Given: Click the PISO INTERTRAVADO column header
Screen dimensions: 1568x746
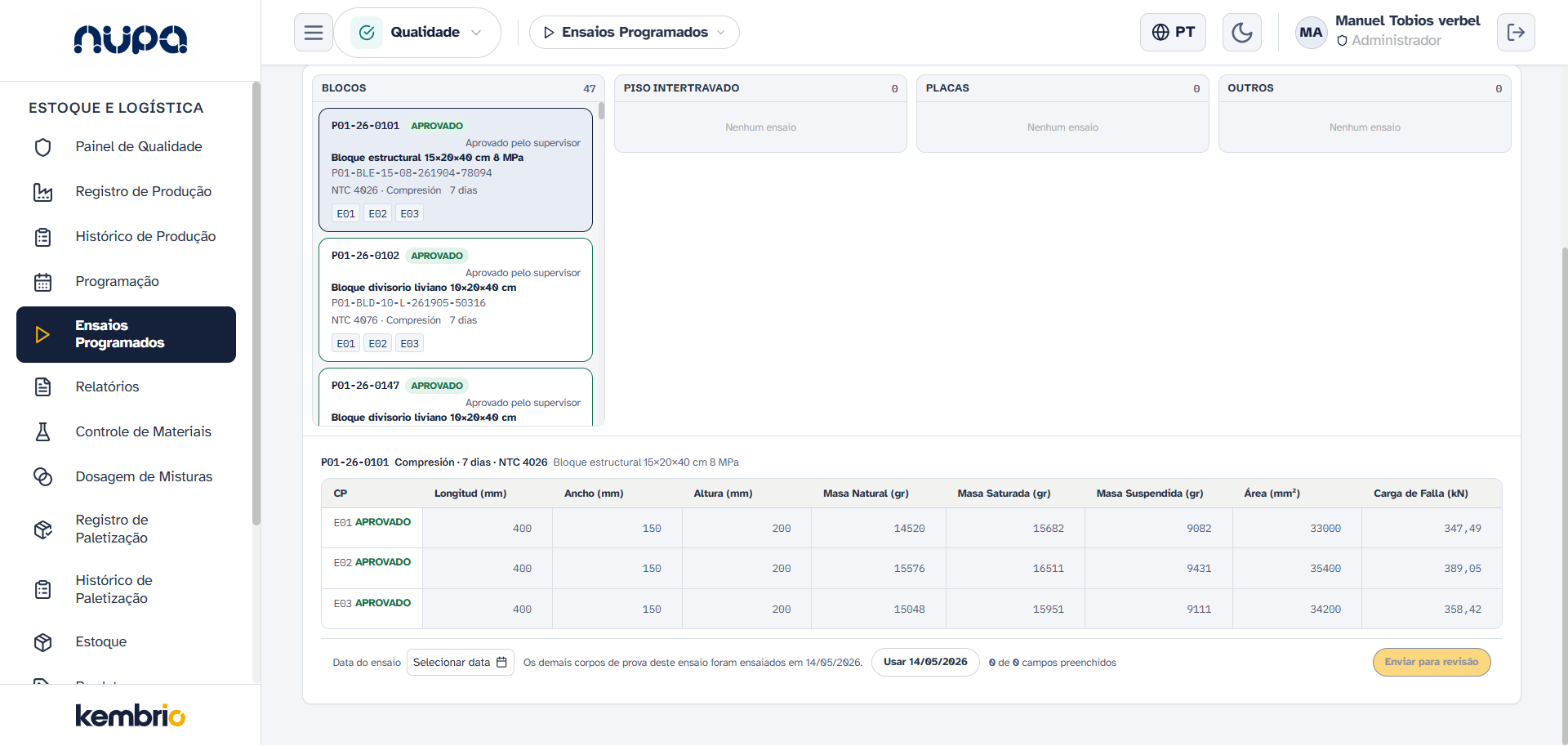Looking at the screenshot, I should pos(760,88).
